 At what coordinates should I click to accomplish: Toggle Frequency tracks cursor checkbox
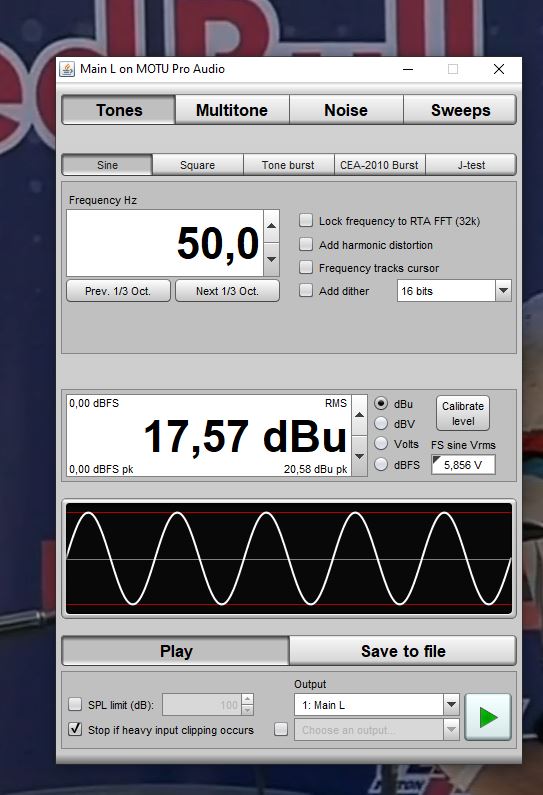click(306, 267)
